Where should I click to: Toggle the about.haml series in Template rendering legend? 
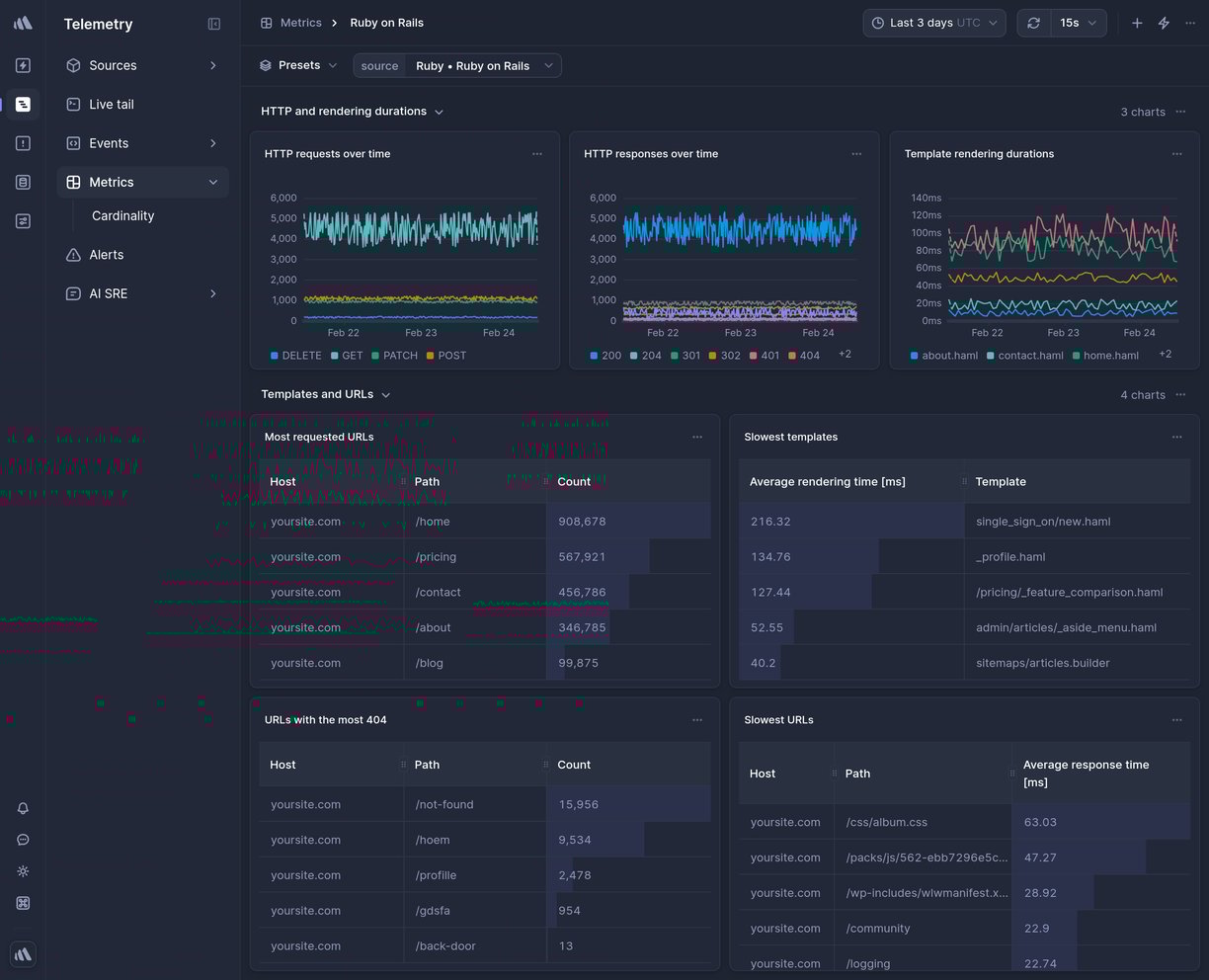[x=943, y=355]
